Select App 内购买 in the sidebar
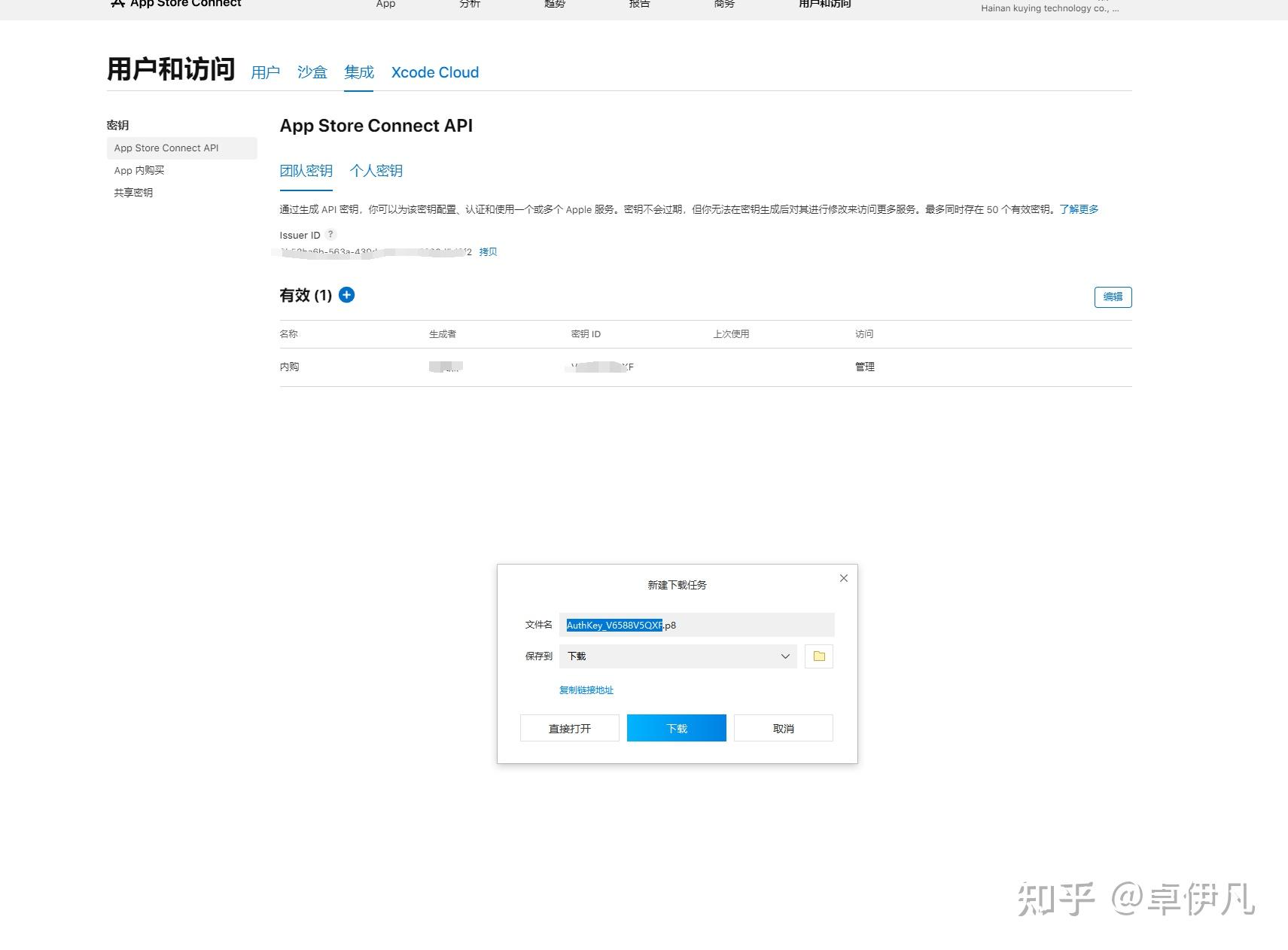Image resolution: width=1288 pixels, height=950 pixels. coord(139,170)
